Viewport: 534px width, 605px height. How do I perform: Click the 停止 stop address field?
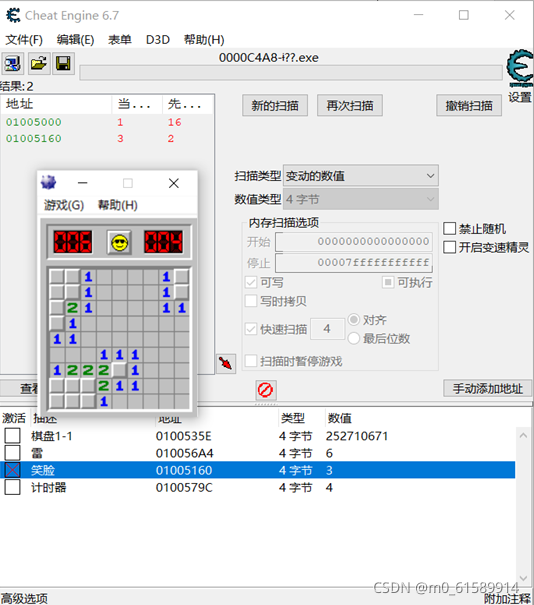354,263
